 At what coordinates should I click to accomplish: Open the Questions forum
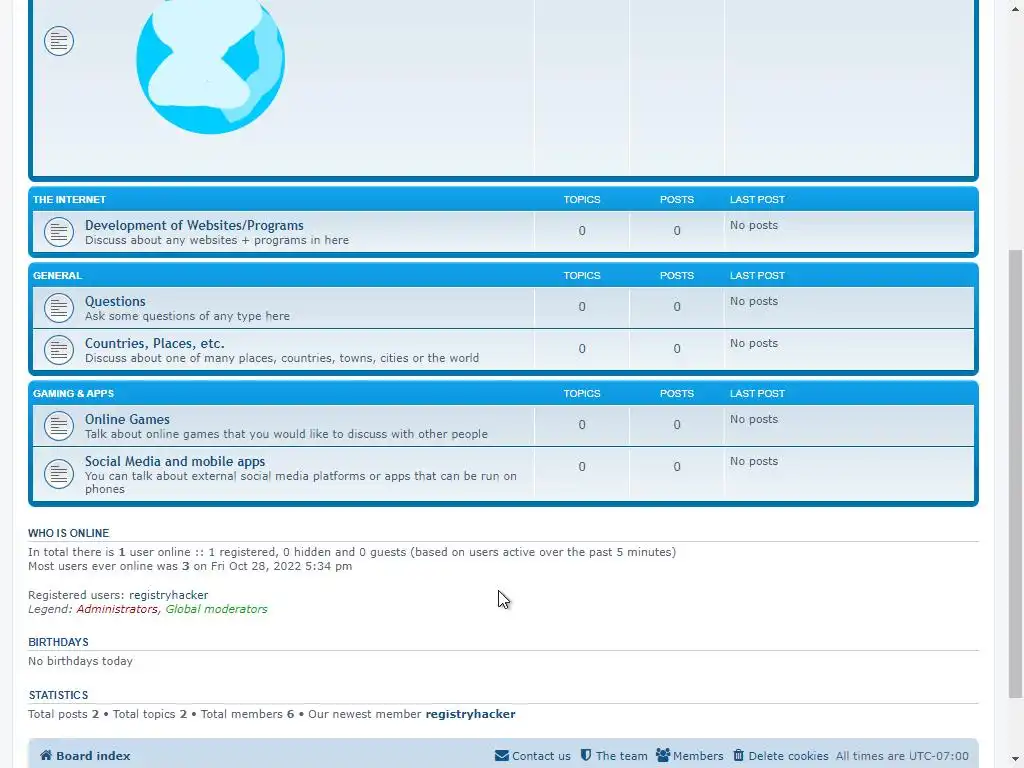[115, 301]
